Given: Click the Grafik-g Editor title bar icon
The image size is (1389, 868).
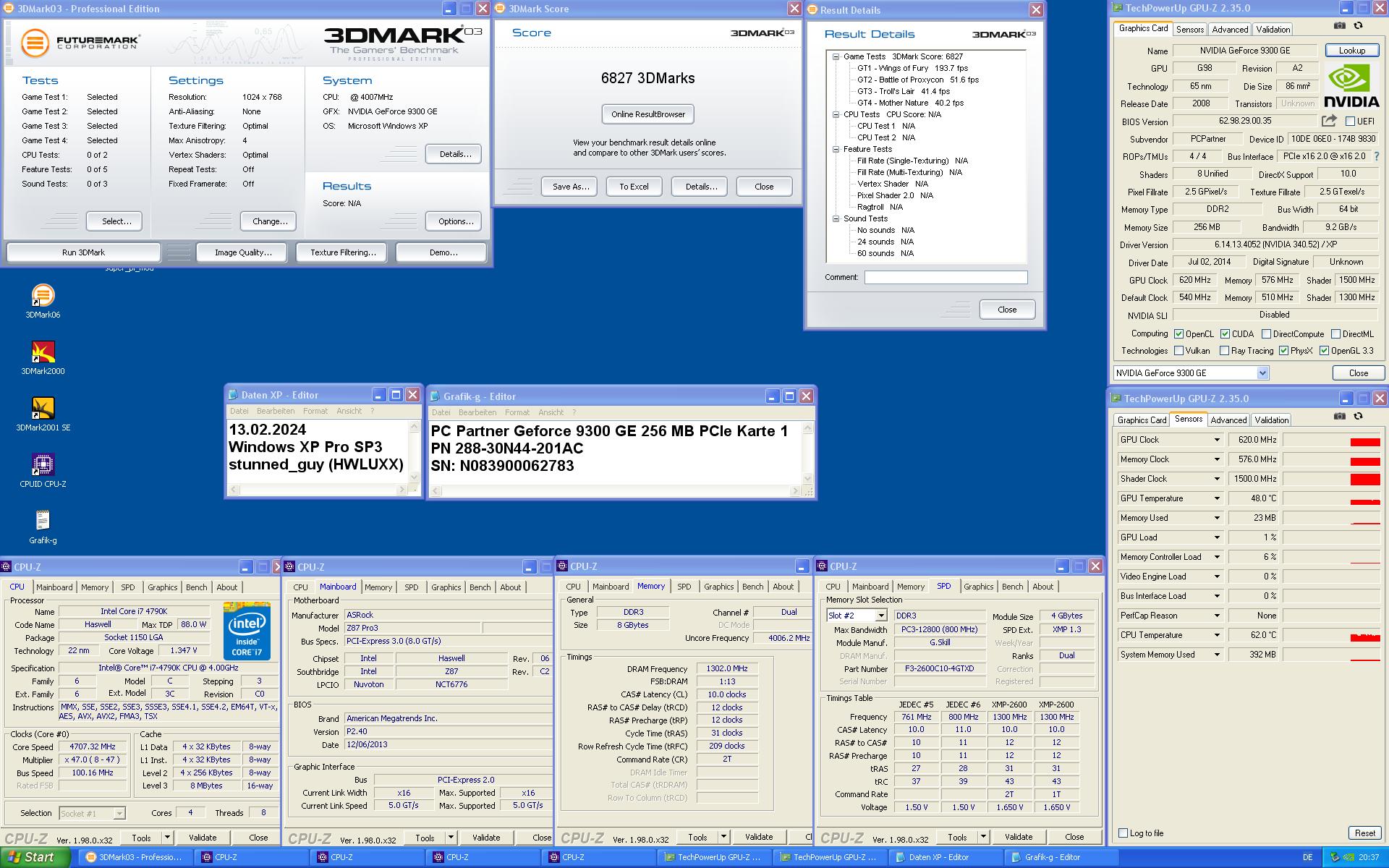Looking at the screenshot, I should click(x=436, y=396).
